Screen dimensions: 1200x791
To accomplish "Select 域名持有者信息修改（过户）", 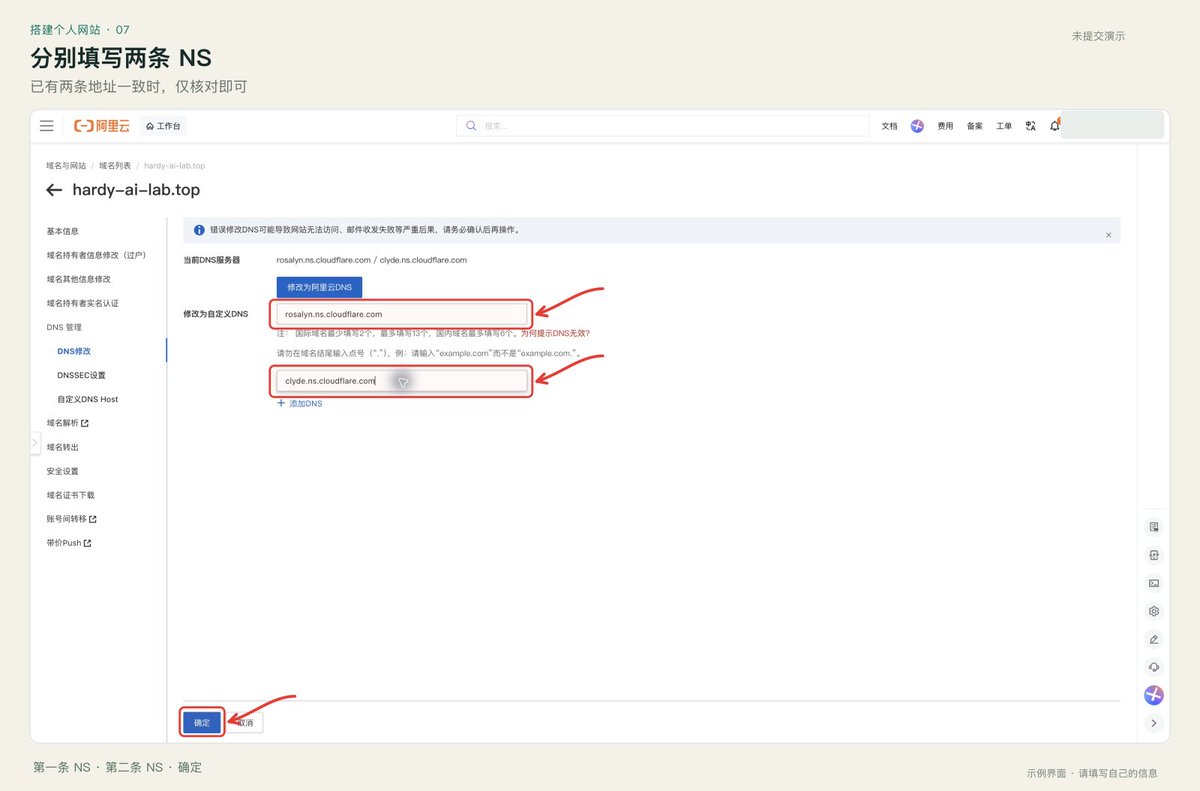I will pos(96,255).
